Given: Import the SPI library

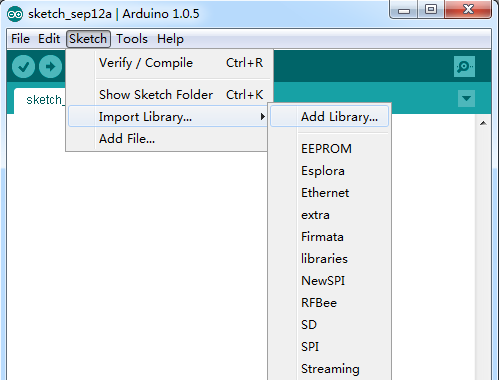Looking at the screenshot, I should pyautogui.click(x=329, y=347).
